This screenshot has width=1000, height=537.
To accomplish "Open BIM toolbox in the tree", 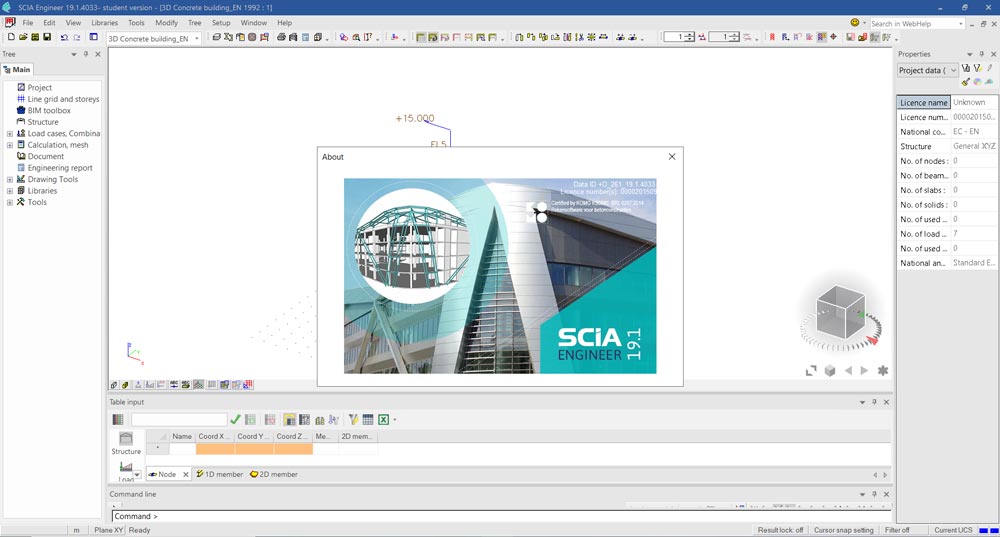I will 49,111.
